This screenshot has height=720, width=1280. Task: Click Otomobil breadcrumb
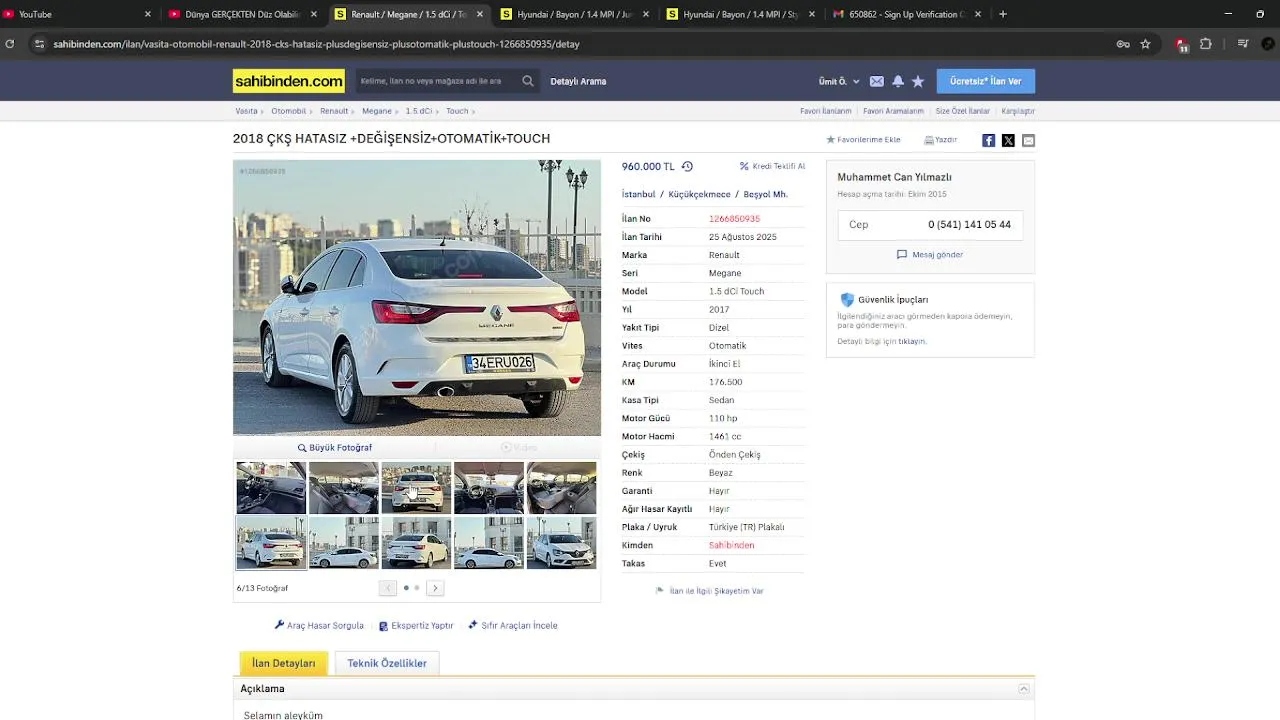[x=288, y=111]
